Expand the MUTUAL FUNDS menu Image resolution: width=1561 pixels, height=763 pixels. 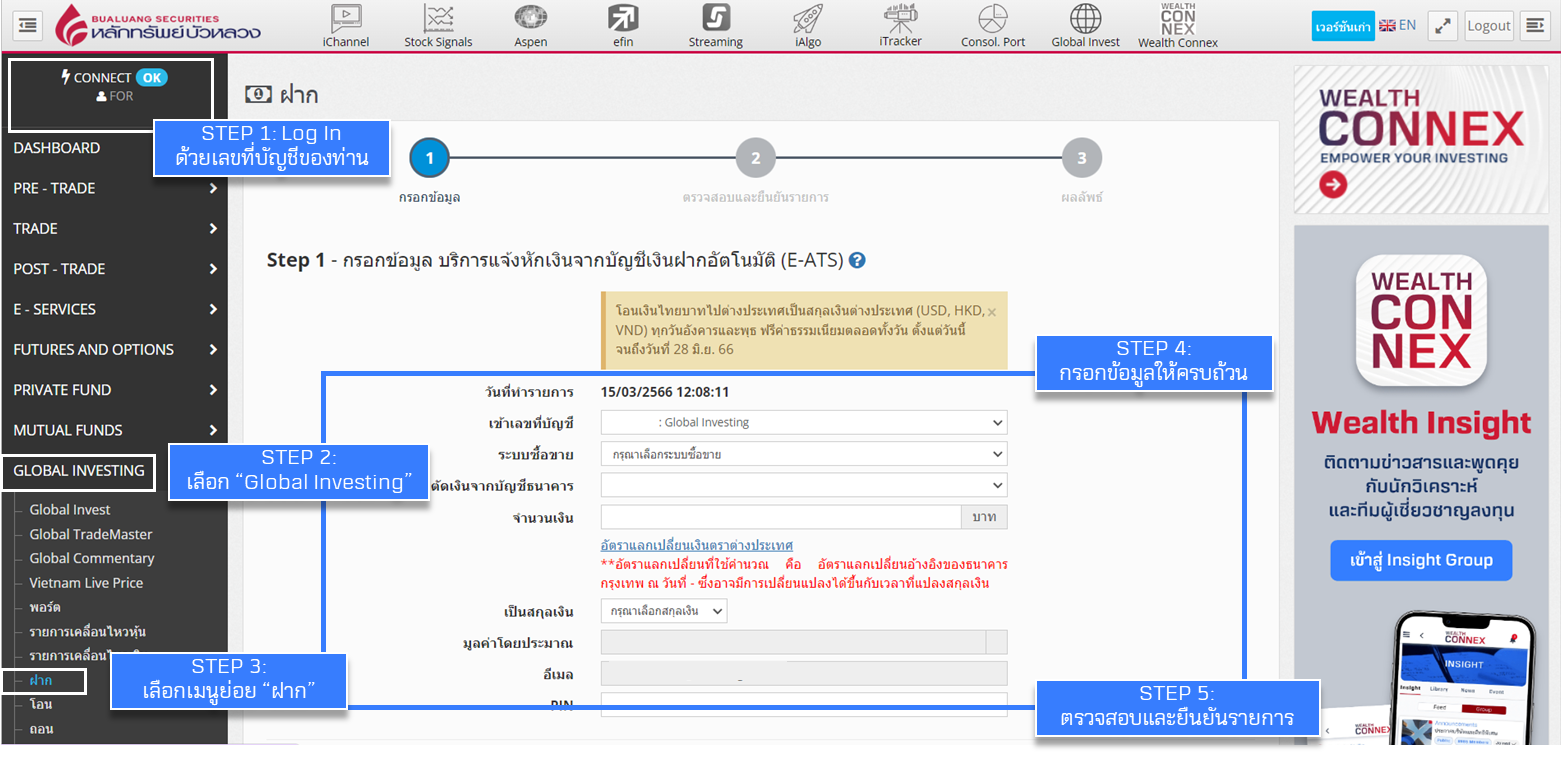[x=114, y=430]
